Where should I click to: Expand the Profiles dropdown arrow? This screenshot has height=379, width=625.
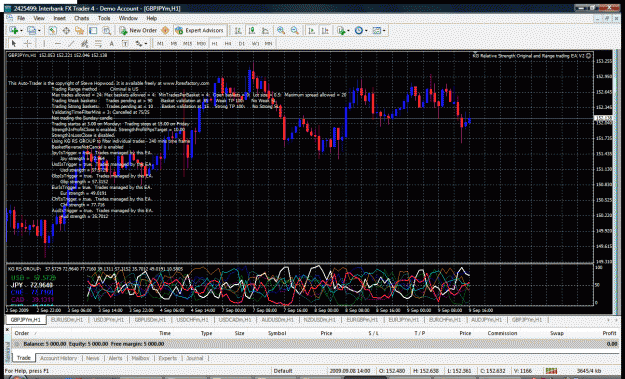39,31
